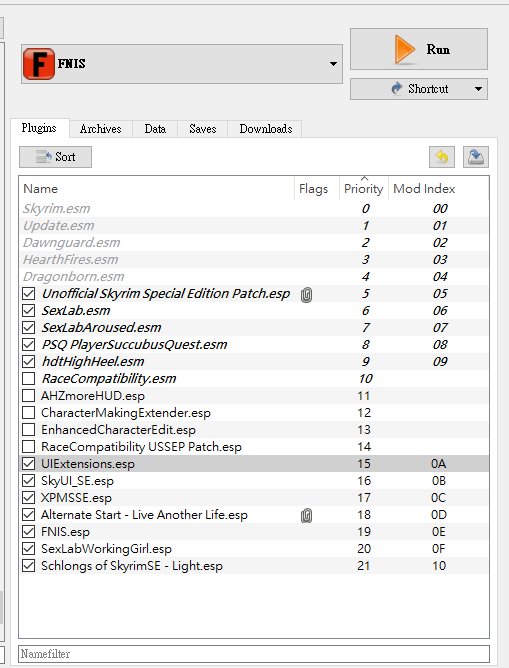The width and height of the screenshot is (509, 668).
Task: Select the FNIS.esp name text
Action: [65, 532]
